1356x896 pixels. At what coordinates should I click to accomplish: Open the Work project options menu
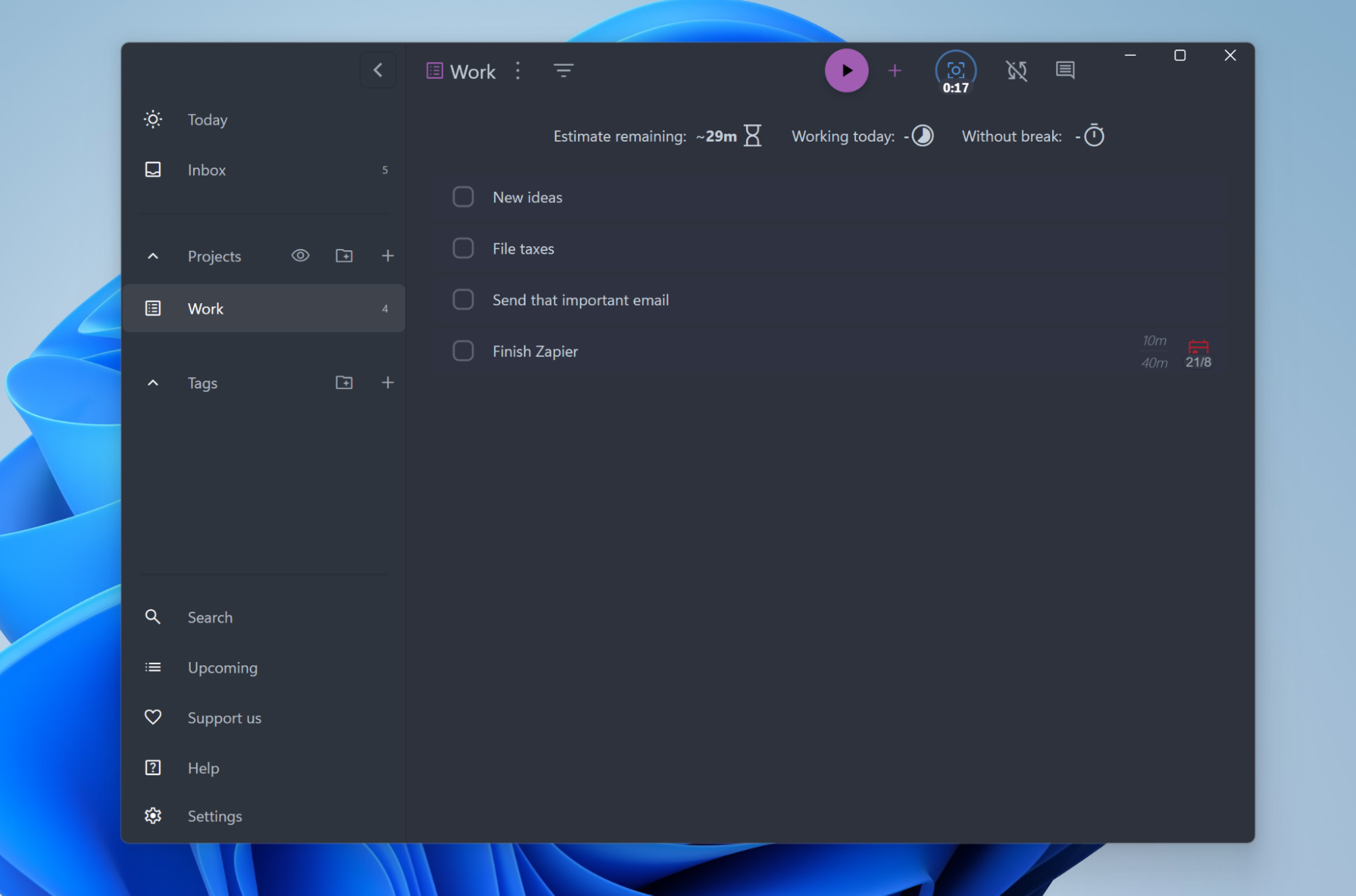click(518, 71)
